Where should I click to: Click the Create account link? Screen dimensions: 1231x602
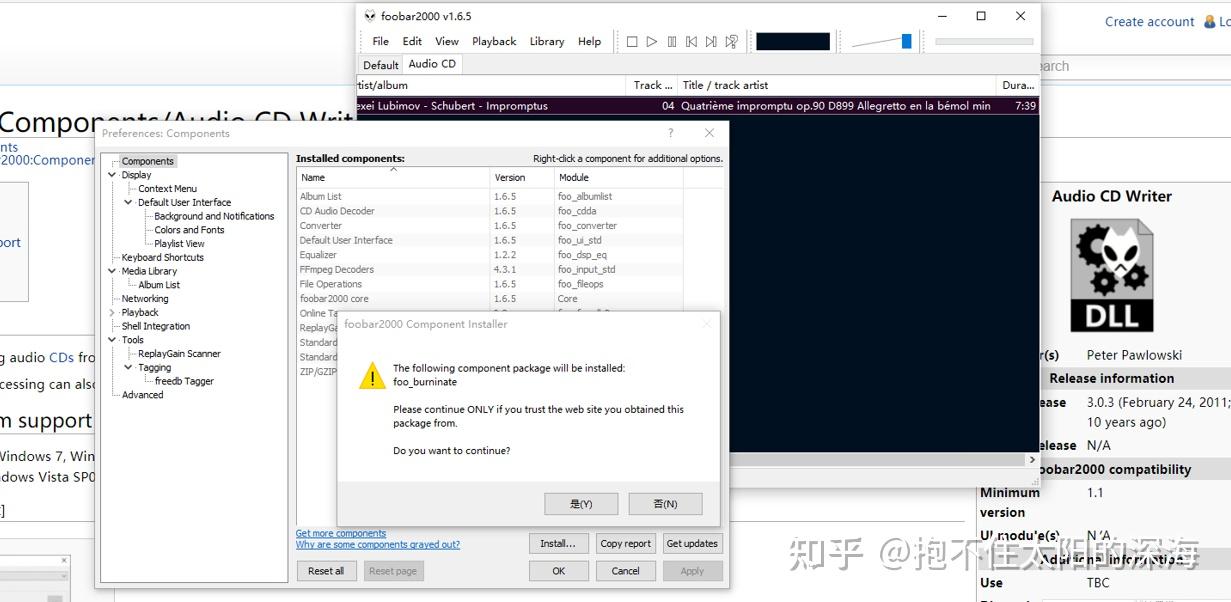(1149, 21)
